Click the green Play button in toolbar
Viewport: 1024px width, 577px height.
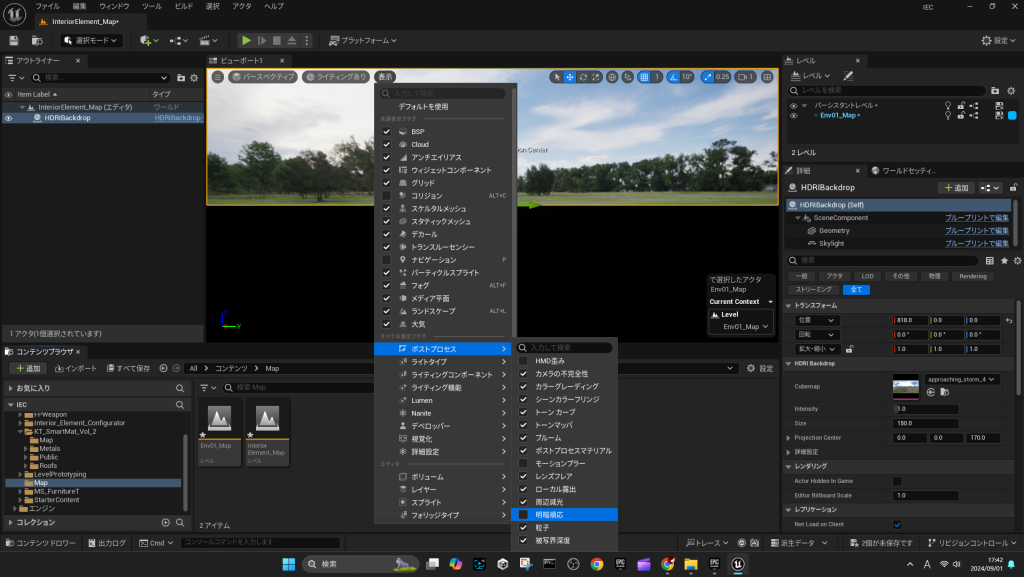click(x=246, y=40)
